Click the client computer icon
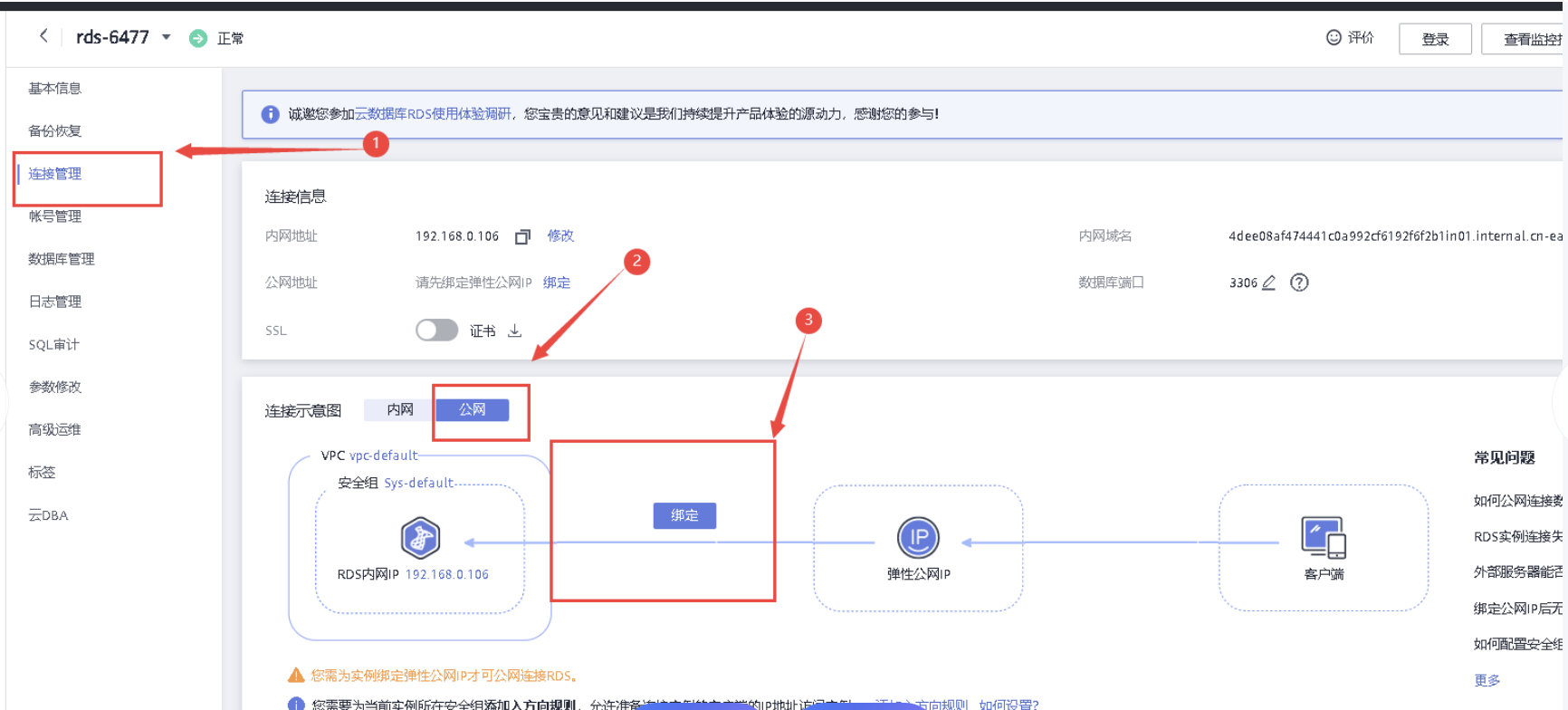Image resolution: width=1568 pixels, height=710 pixels. pos(1323,537)
